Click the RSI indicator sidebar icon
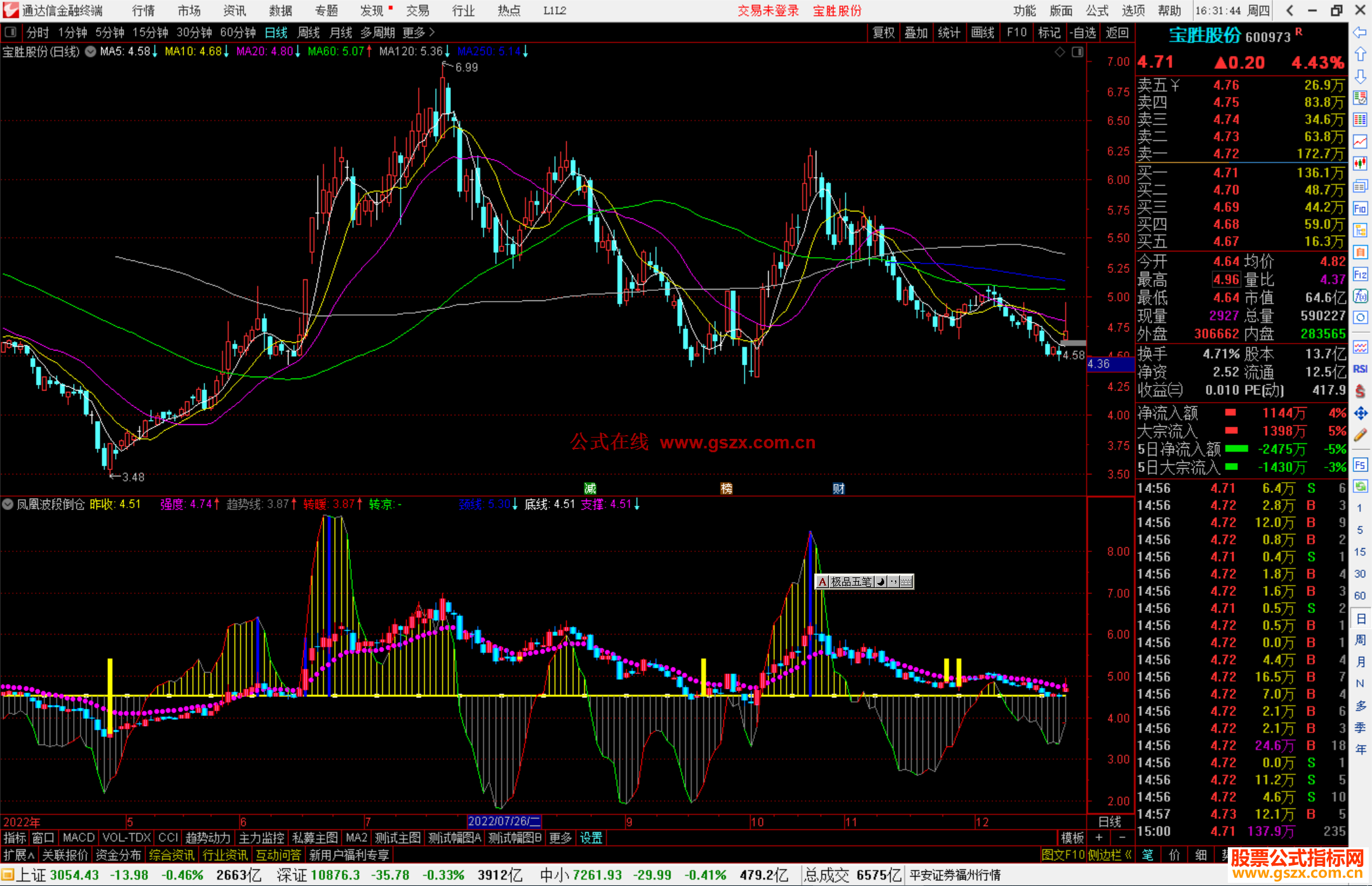 pyautogui.click(x=1360, y=369)
